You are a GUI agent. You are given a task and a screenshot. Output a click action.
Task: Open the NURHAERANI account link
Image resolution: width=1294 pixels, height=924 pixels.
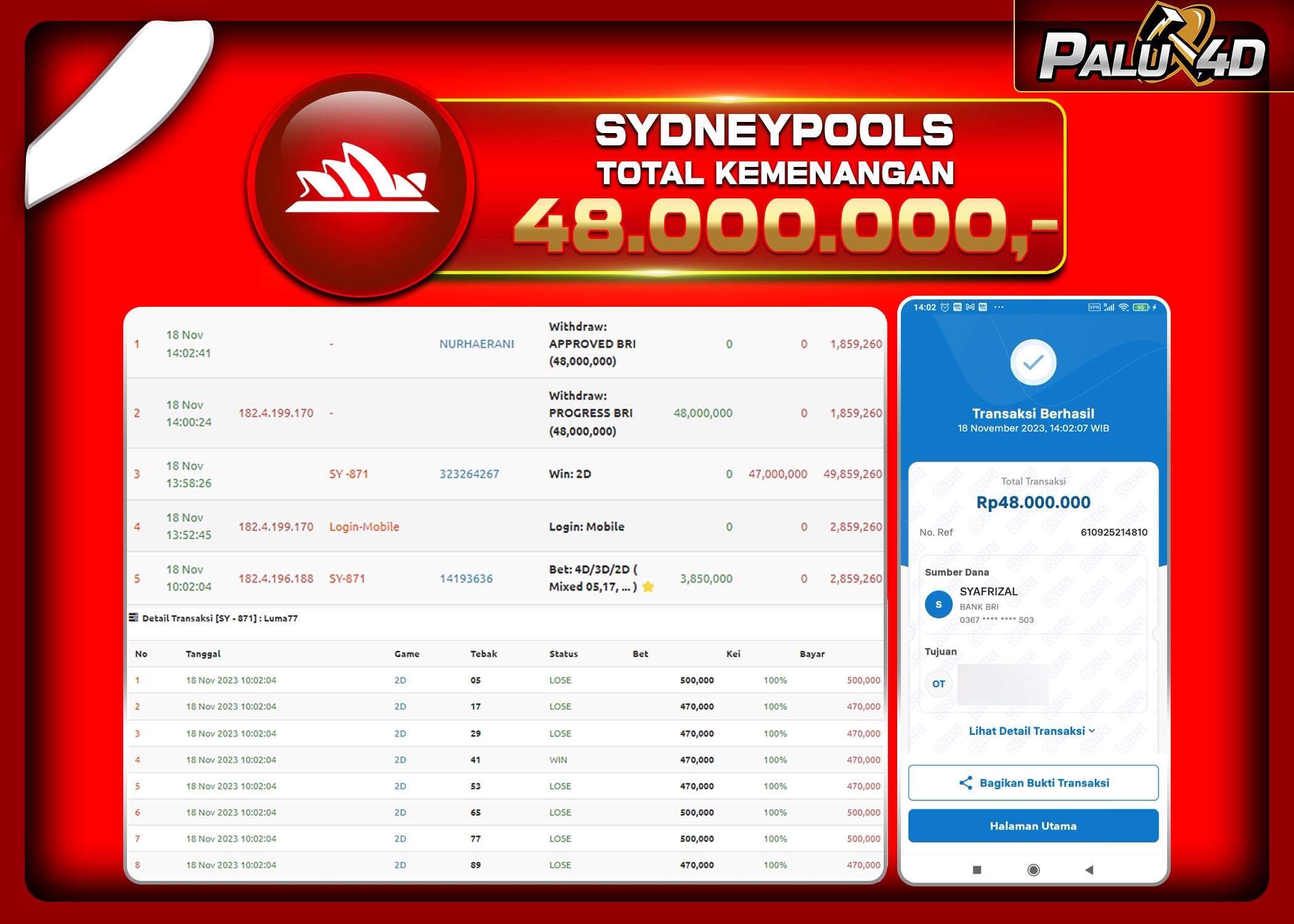476,344
